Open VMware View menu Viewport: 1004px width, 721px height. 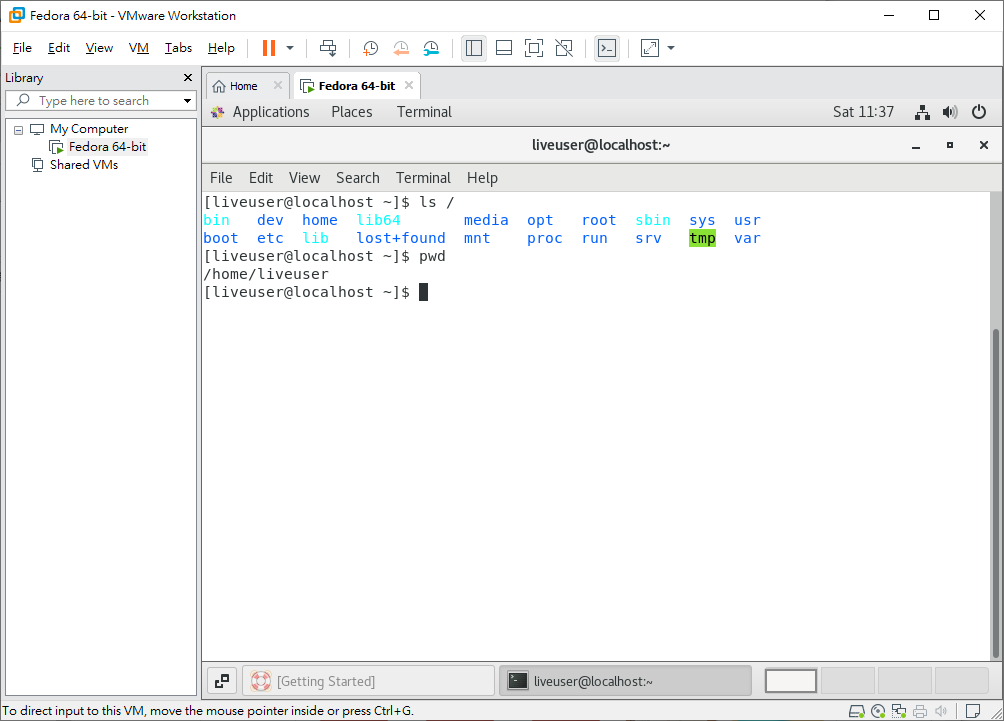99,48
